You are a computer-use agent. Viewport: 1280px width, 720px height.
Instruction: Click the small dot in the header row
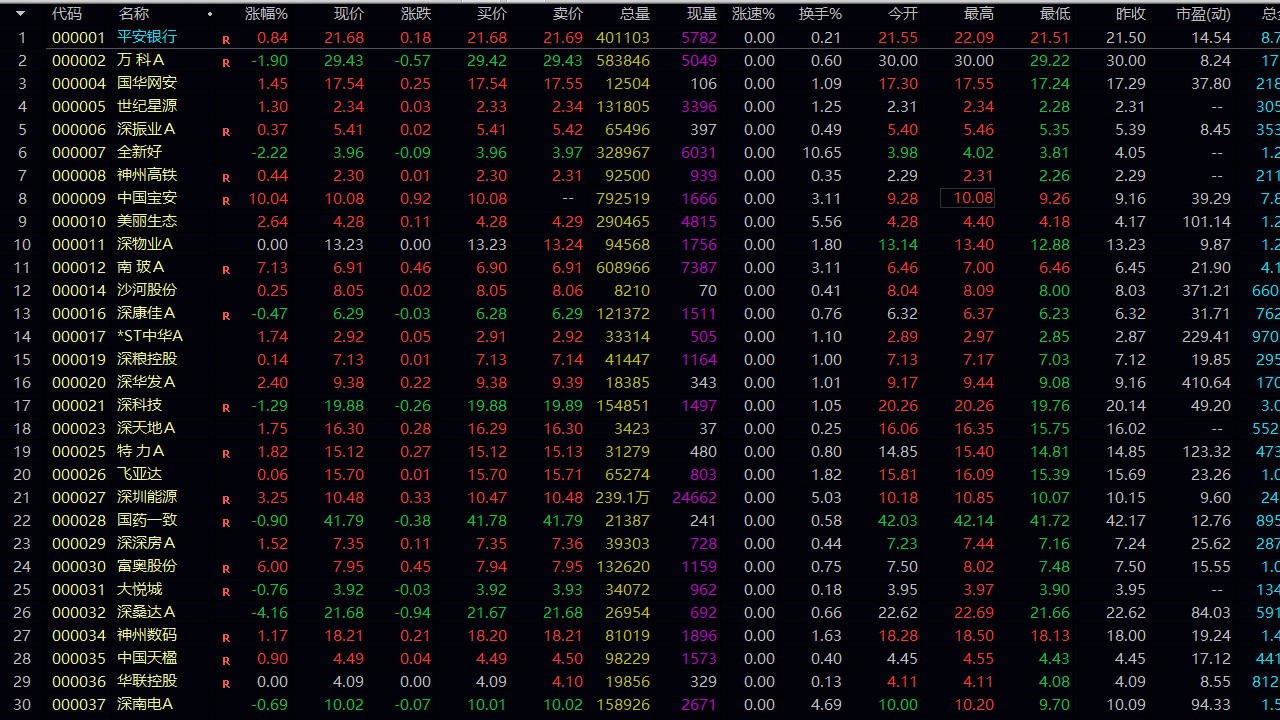tap(210, 15)
